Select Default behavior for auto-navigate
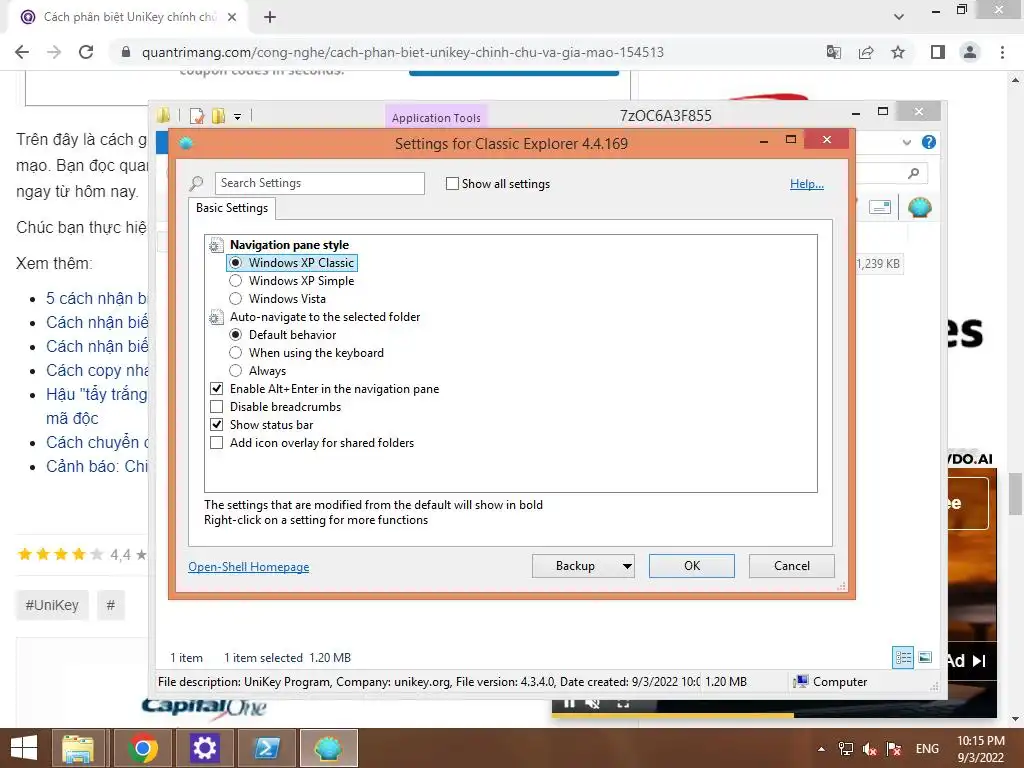1024x768 pixels. (236, 334)
